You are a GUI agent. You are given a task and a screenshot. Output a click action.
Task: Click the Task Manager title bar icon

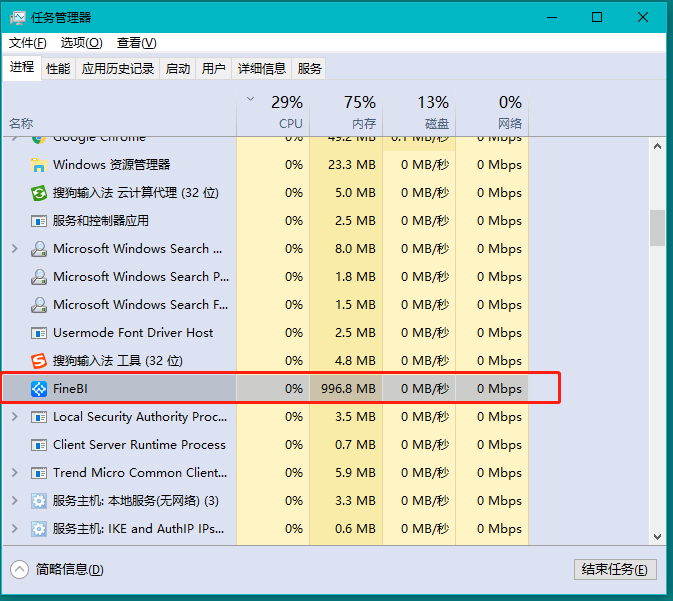[18, 18]
